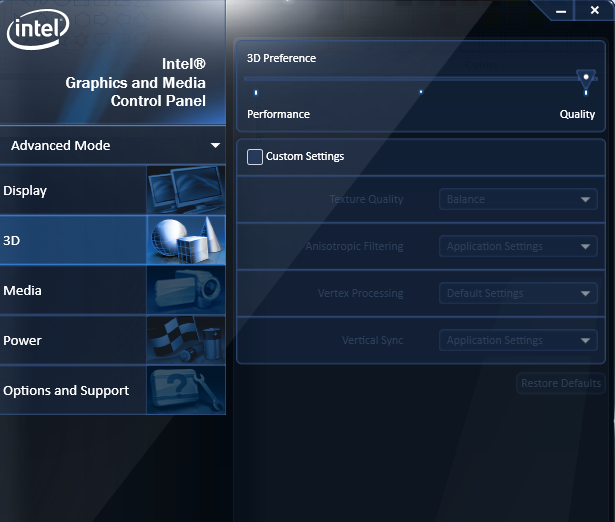Click the Restore Defaults button

point(561,383)
